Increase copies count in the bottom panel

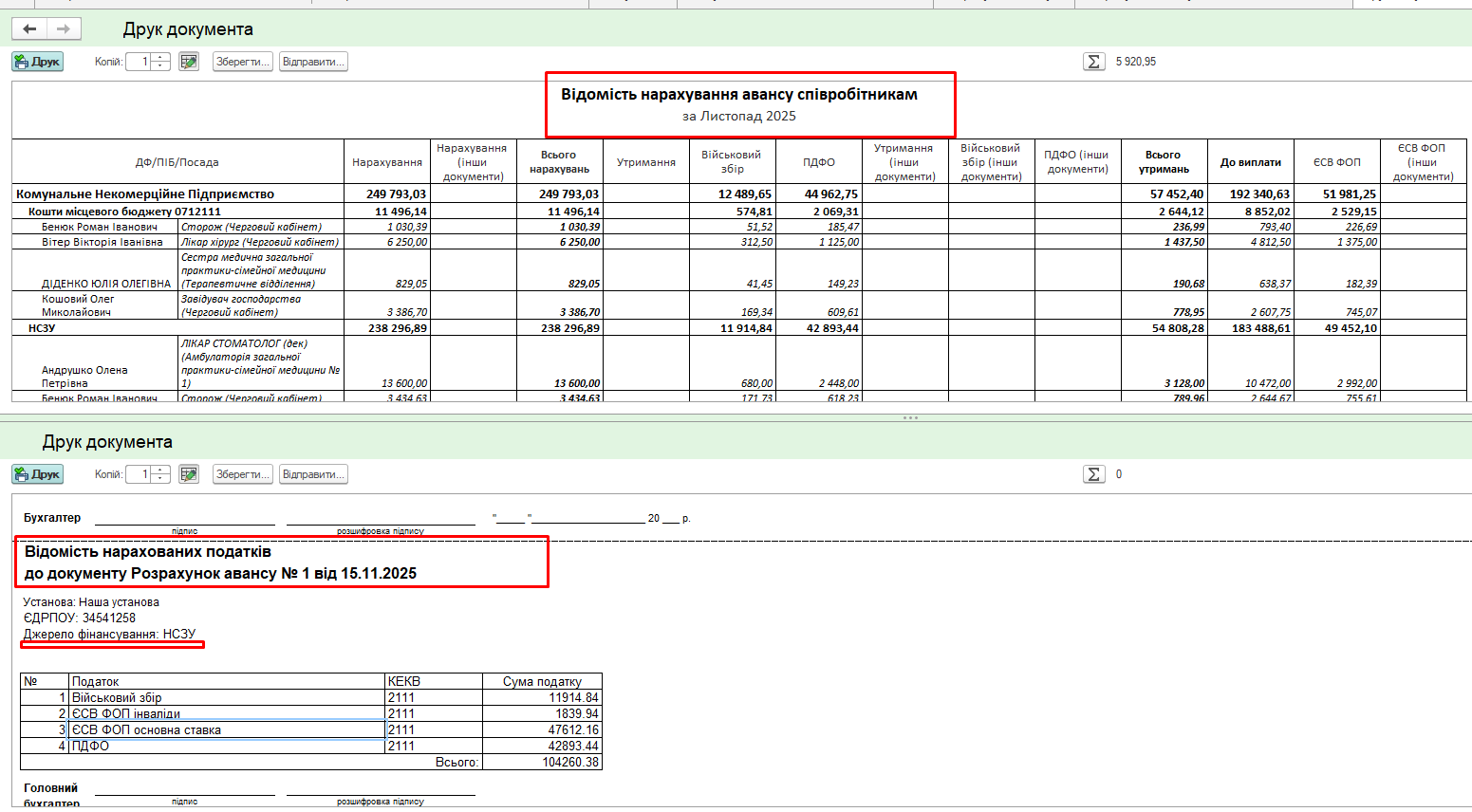click(160, 471)
